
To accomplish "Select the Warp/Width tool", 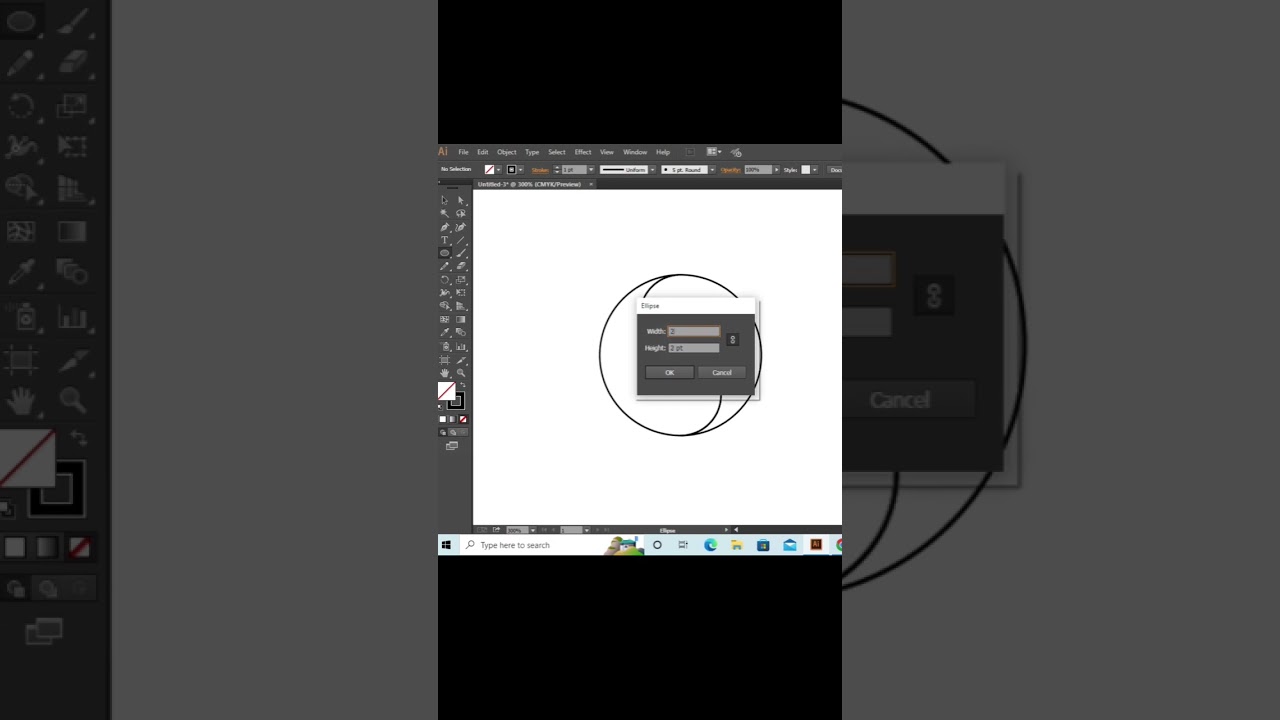I will (445, 293).
